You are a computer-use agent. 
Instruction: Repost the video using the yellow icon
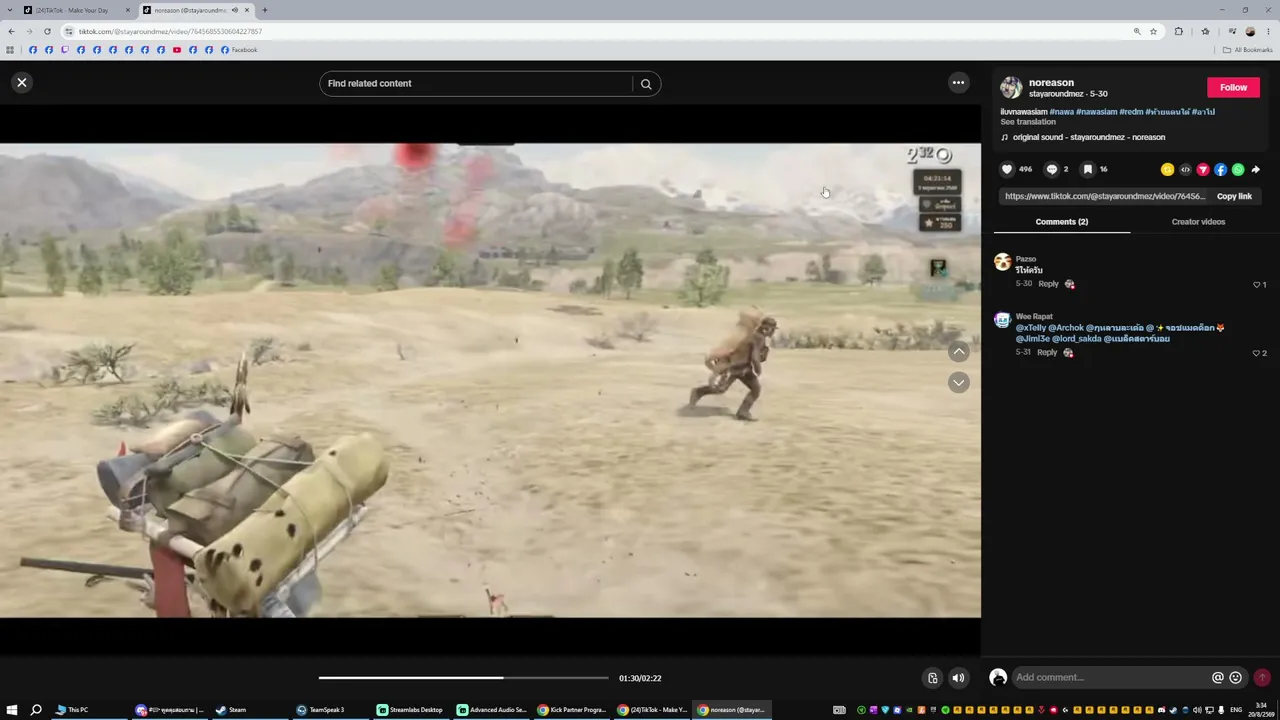[1167, 170]
